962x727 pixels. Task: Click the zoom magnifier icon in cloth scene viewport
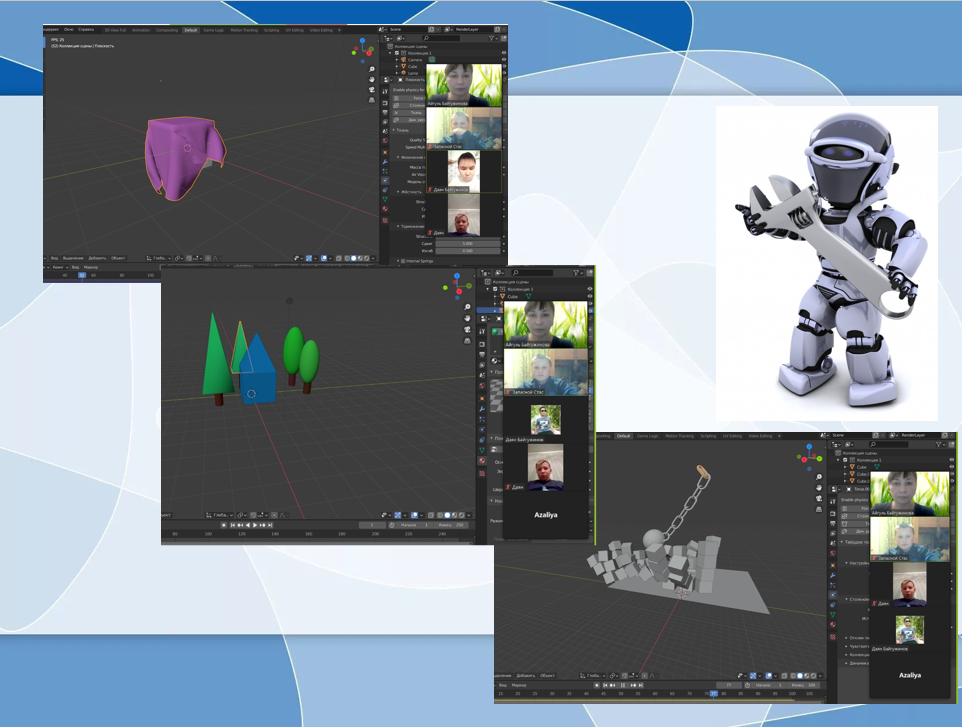pos(372,69)
